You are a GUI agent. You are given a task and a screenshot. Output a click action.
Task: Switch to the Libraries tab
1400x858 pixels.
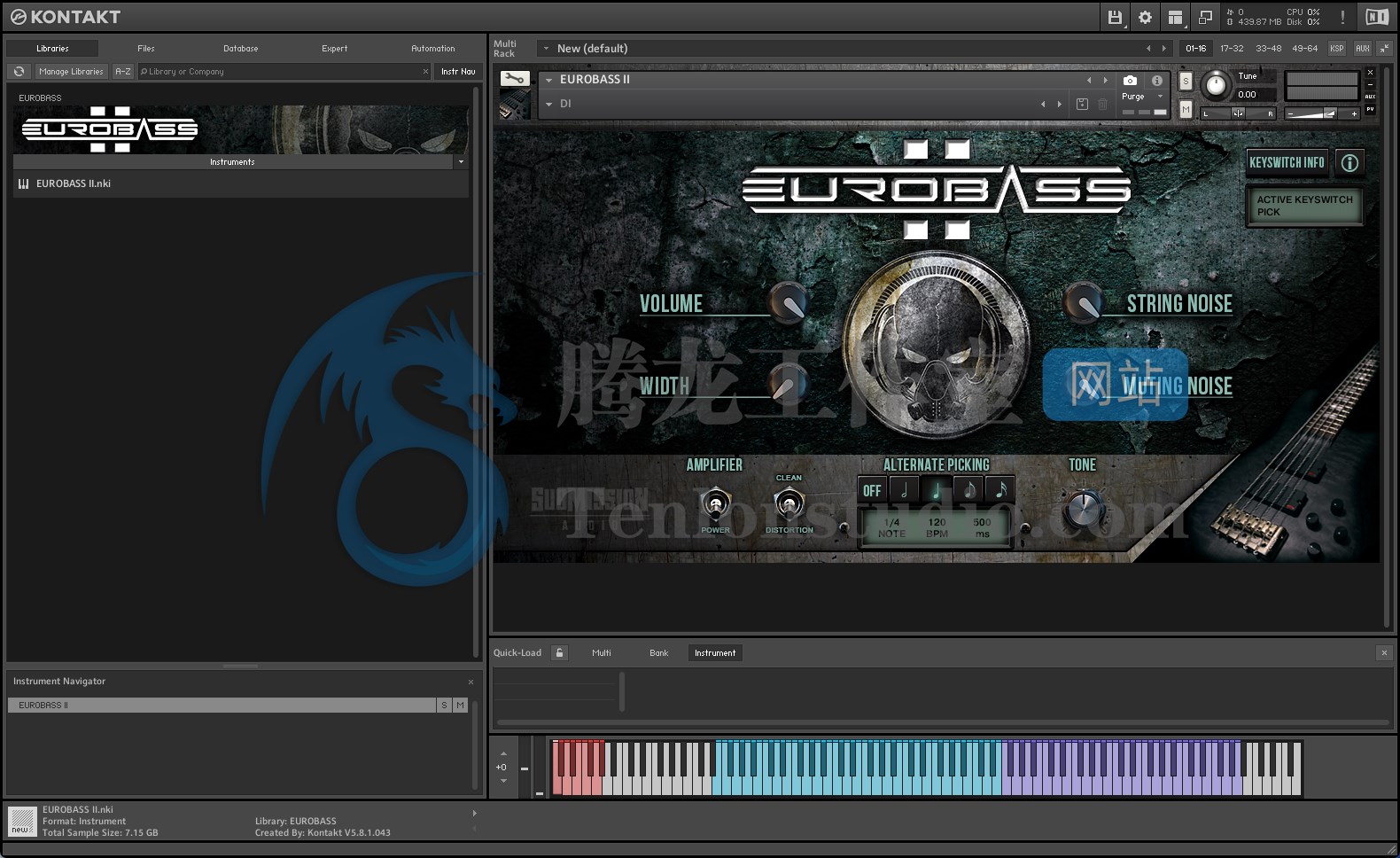pos(52,49)
